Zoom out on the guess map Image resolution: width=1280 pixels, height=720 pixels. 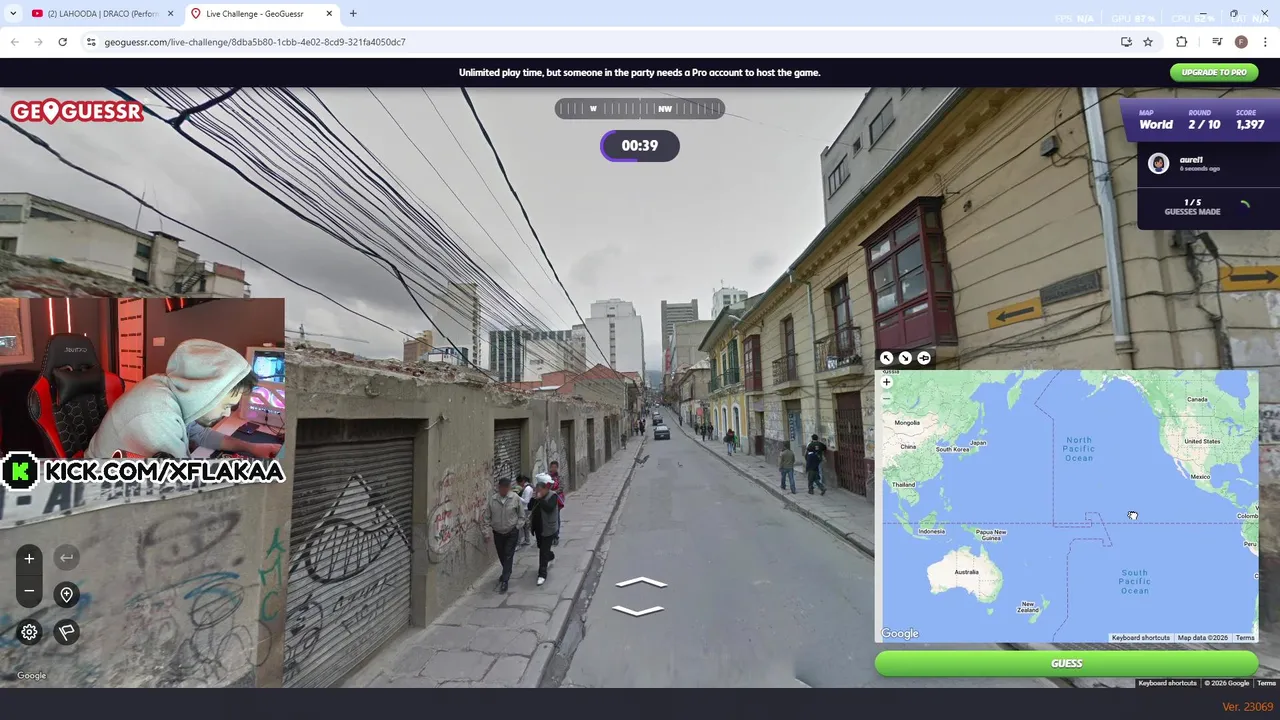pyautogui.click(x=886, y=398)
